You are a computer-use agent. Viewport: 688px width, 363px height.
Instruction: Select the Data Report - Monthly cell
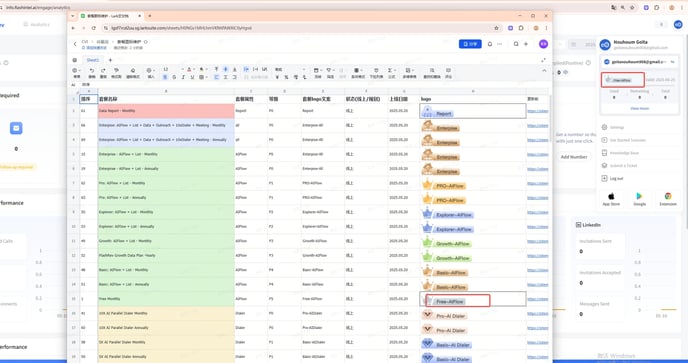pyautogui.click(x=166, y=111)
